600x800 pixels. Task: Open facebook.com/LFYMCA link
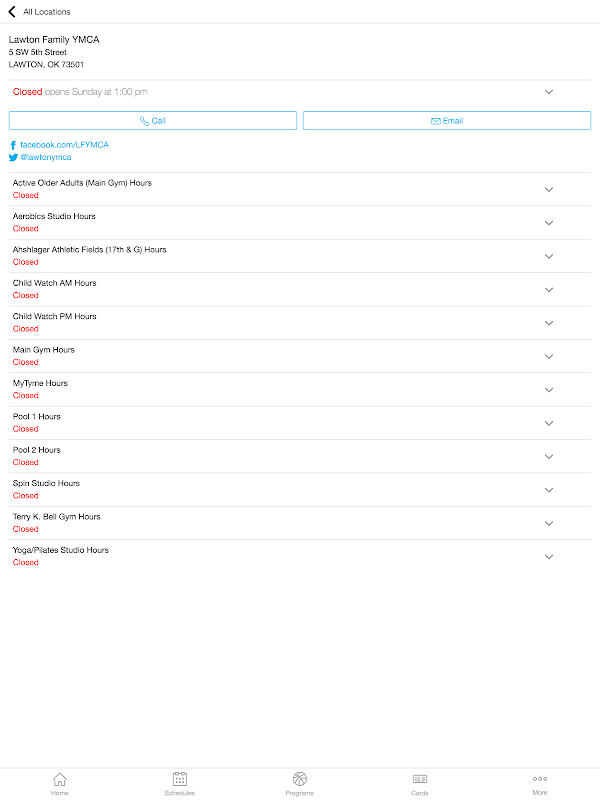[x=64, y=145]
